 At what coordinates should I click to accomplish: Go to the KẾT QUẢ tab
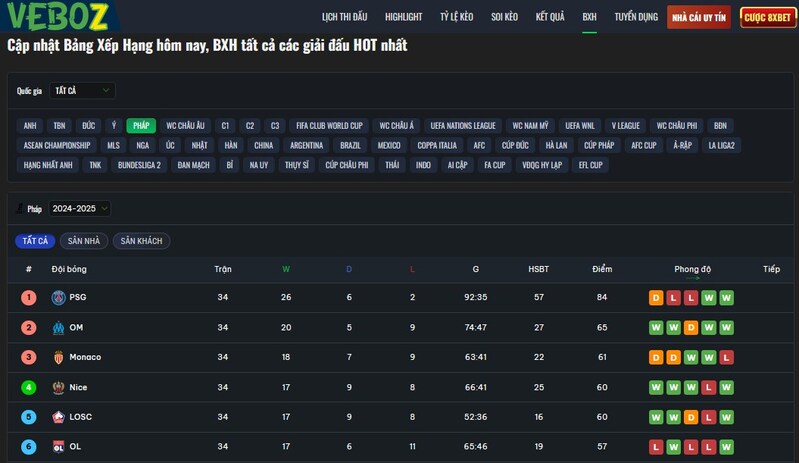point(550,17)
